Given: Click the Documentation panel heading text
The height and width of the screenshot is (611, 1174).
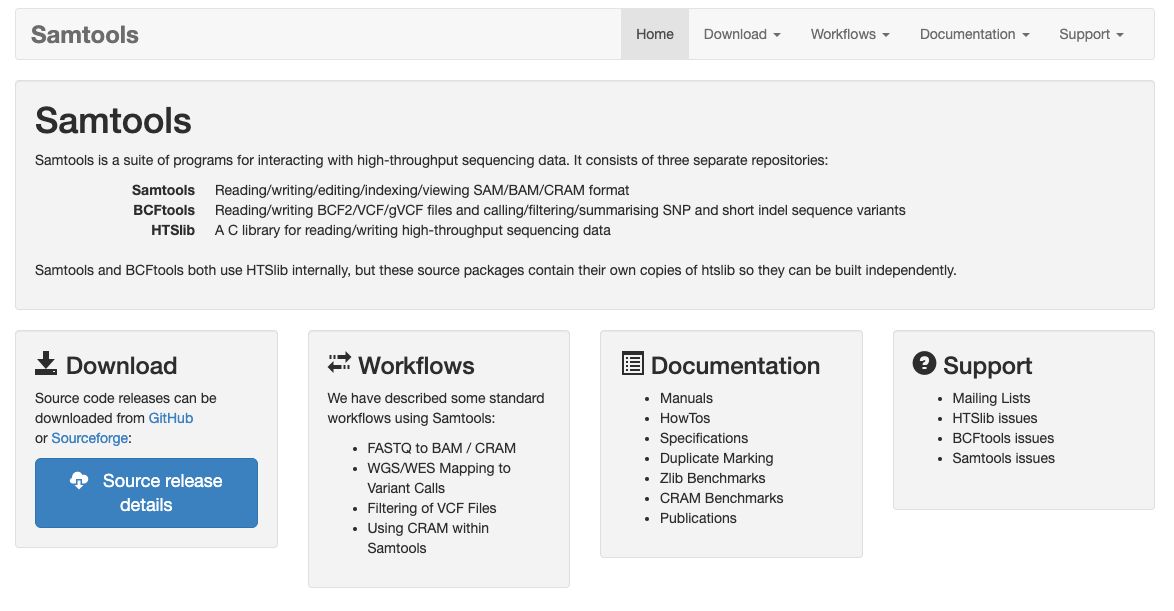Looking at the screenshot, I should (735, 365).
